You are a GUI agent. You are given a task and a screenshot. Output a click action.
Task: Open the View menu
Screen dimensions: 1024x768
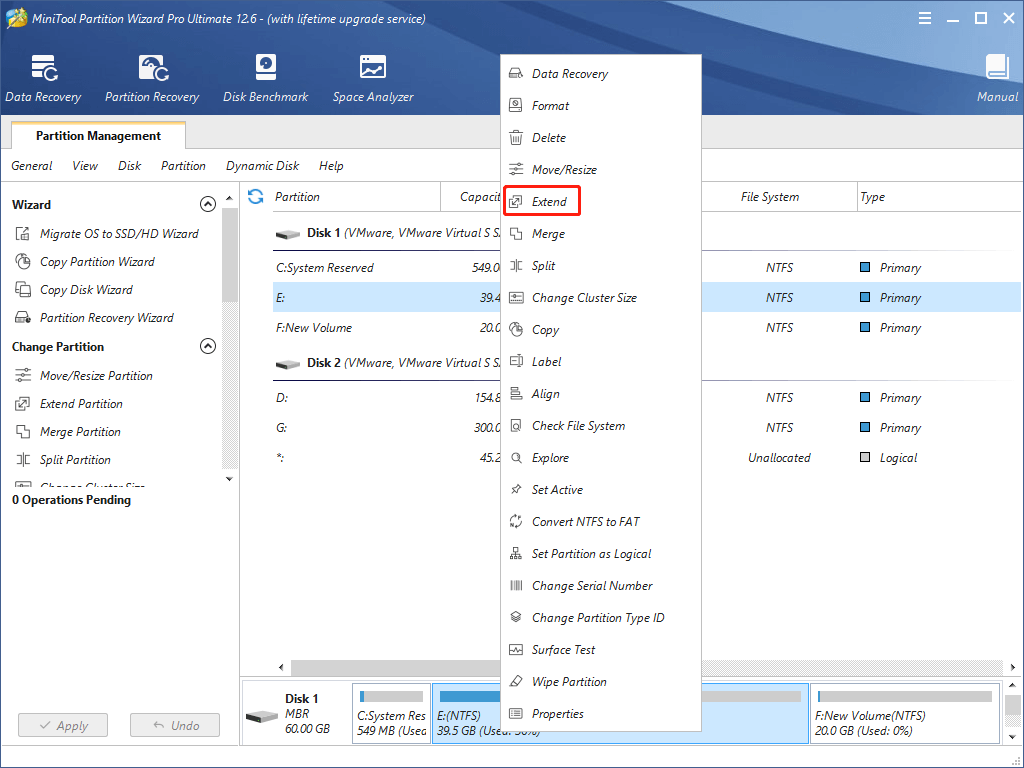[x=85, y=166]
